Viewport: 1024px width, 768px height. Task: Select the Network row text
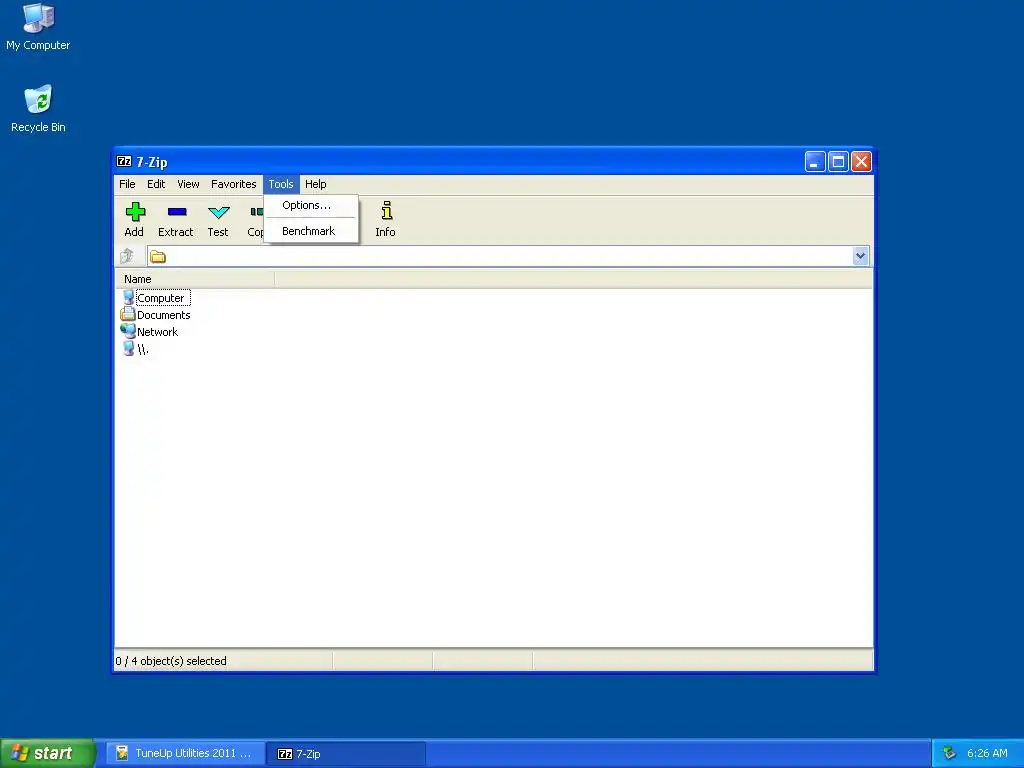pos(157,332)
